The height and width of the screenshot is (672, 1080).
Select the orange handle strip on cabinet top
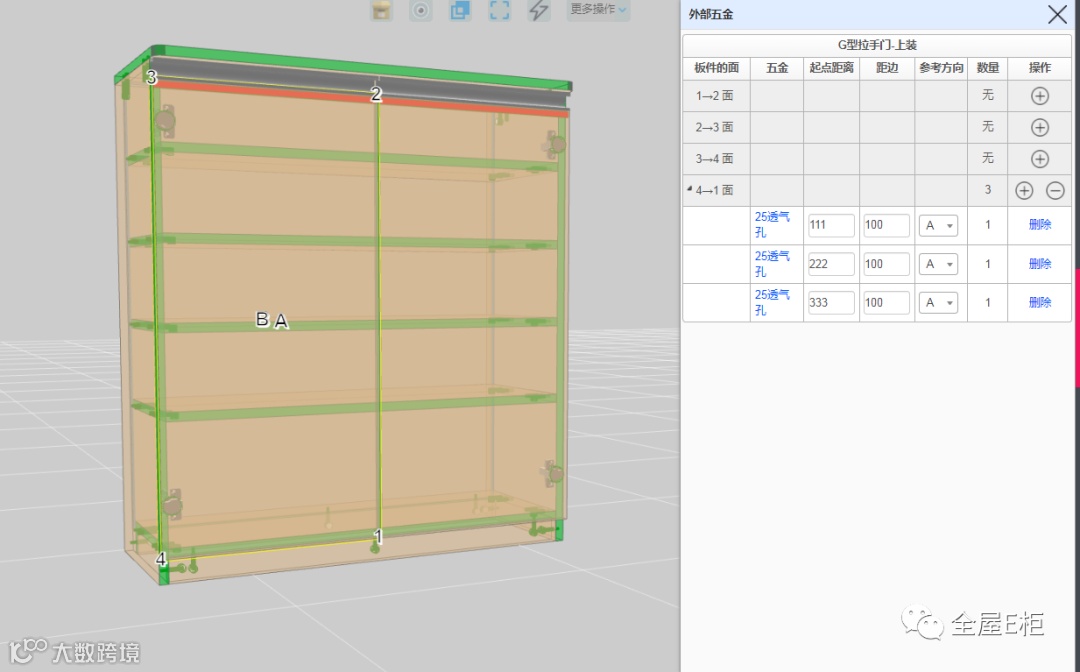coord(362,98)
